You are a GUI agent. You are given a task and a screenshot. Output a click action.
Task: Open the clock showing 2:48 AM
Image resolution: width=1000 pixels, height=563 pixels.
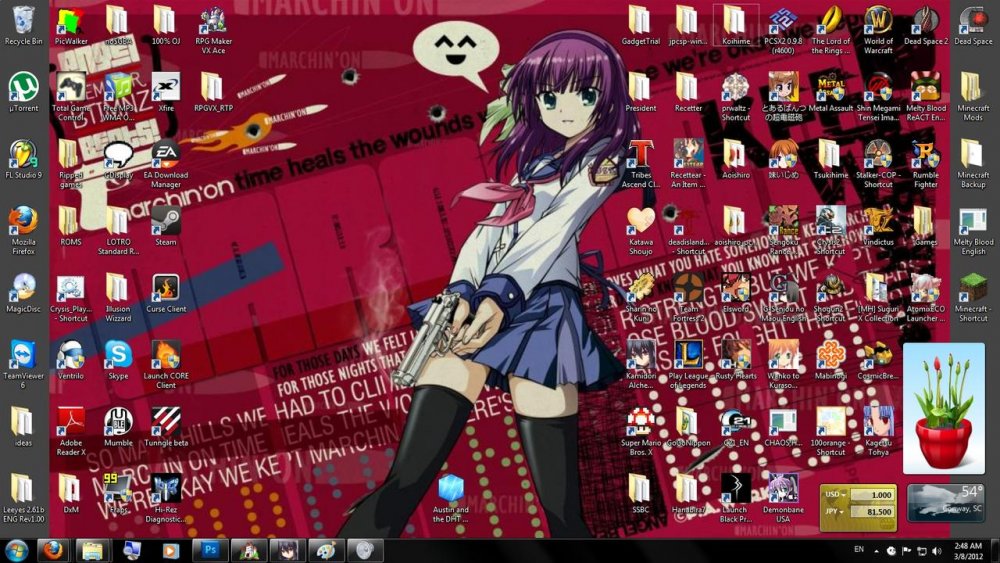(968, 550)
